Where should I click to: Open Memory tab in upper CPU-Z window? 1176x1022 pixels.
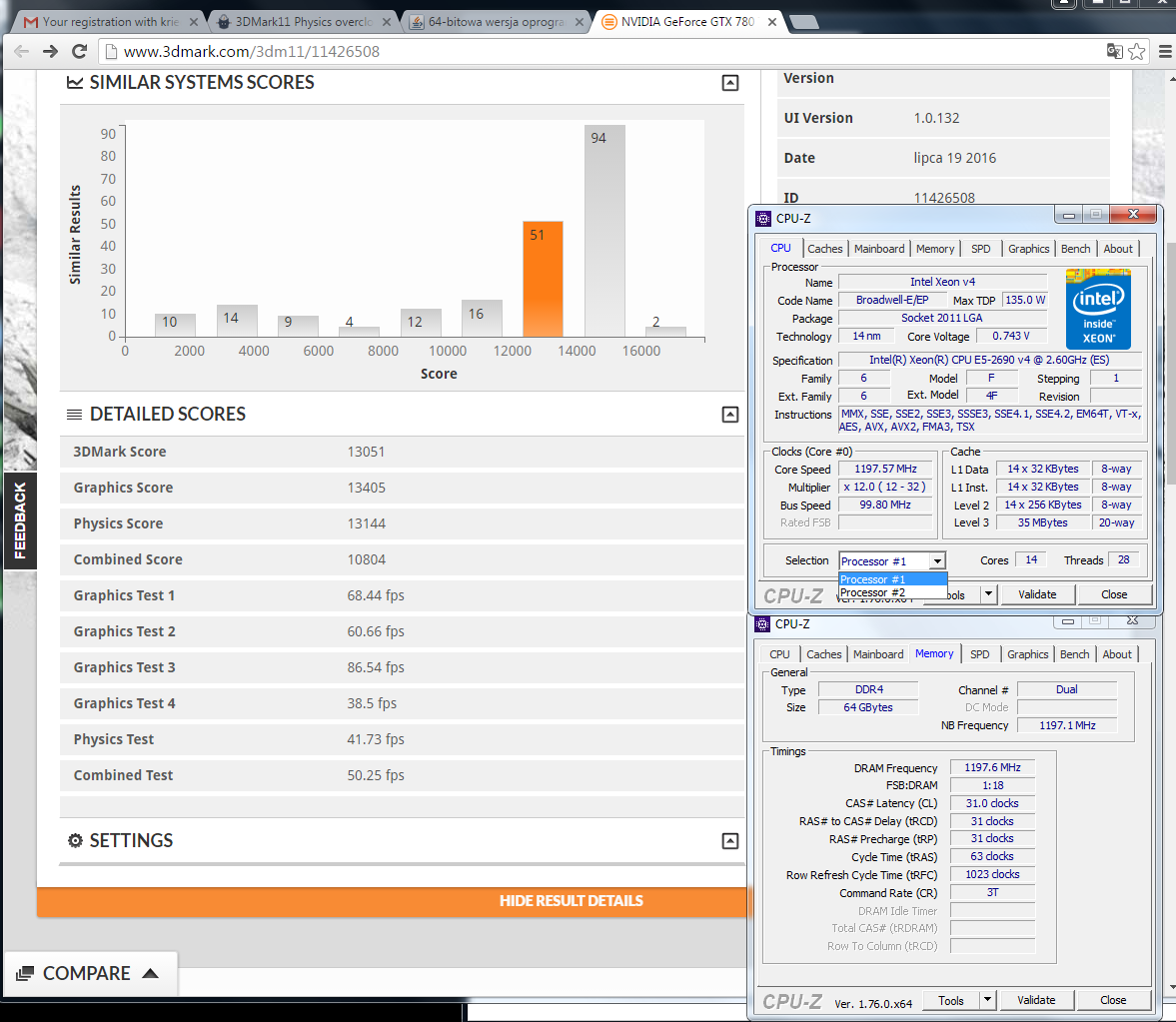coord(934,248)
